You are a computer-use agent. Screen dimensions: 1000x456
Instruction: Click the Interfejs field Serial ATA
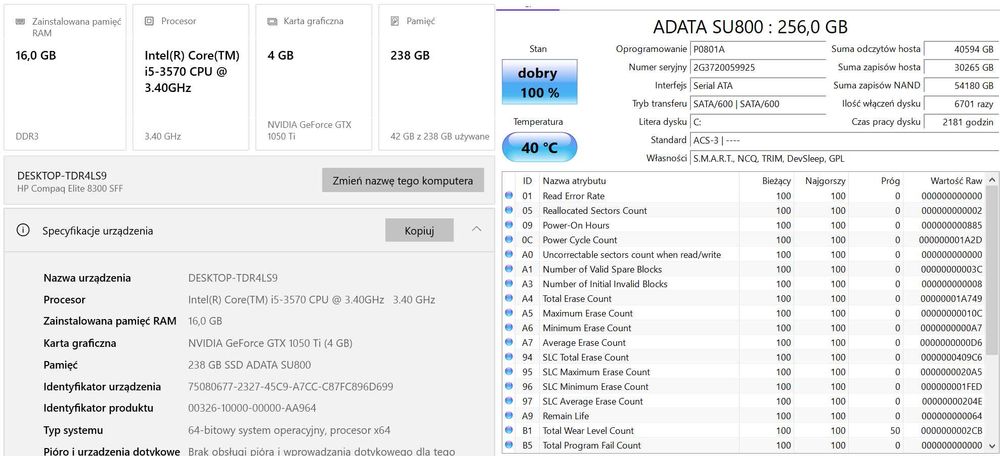[x=758, y=85]
